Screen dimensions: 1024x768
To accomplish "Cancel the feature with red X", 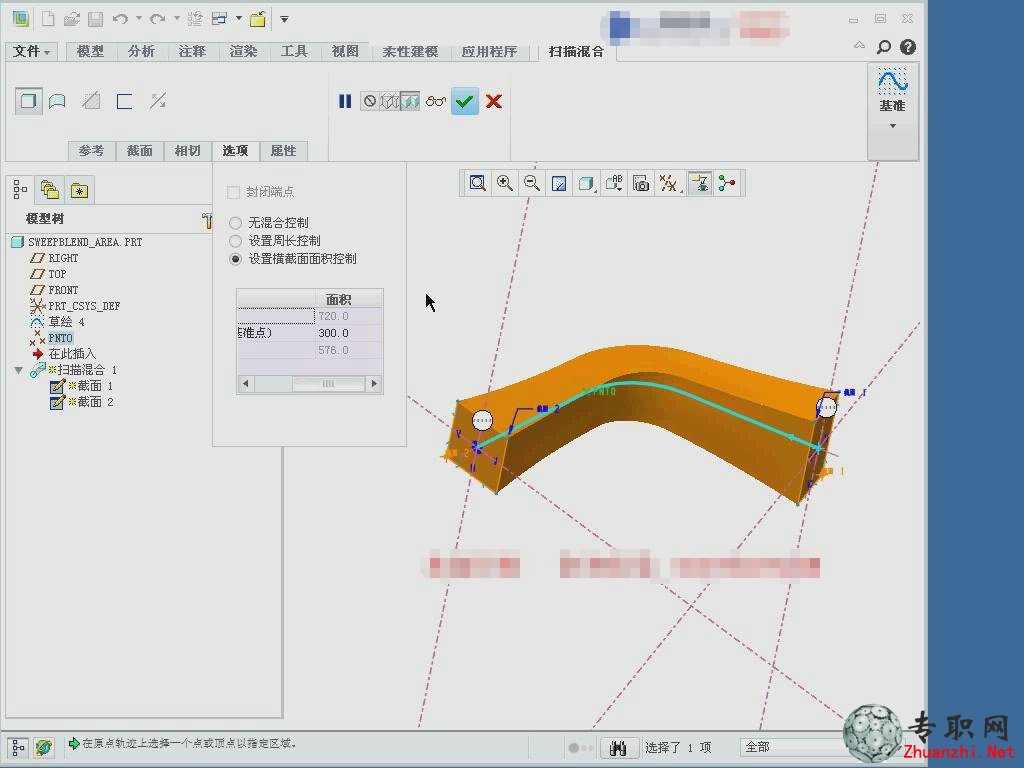I will point(494,101).
